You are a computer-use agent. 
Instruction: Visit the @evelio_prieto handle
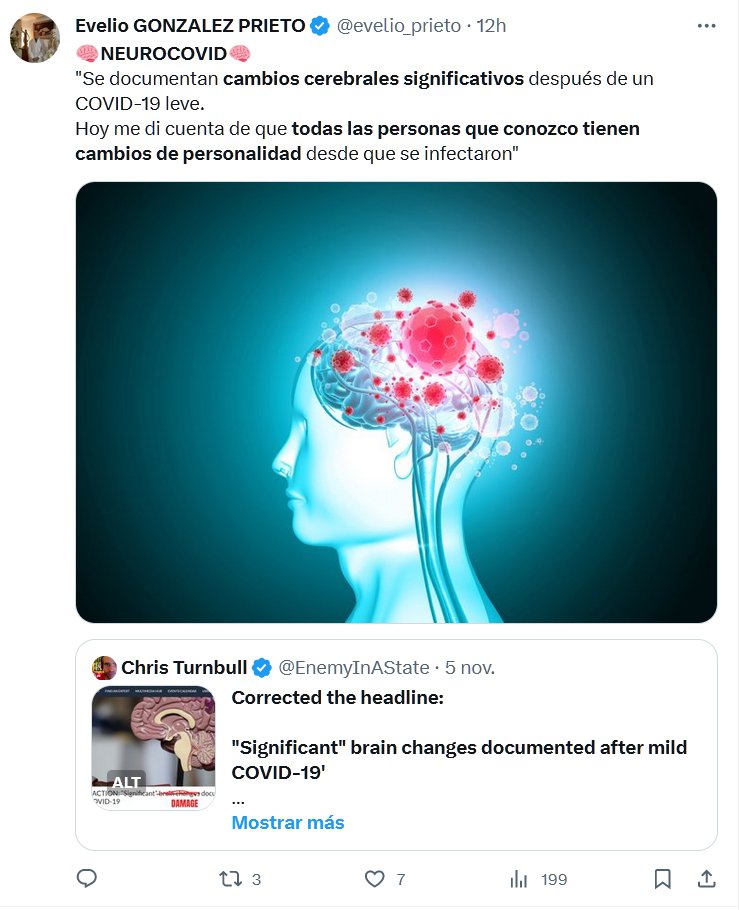[399, 26]
